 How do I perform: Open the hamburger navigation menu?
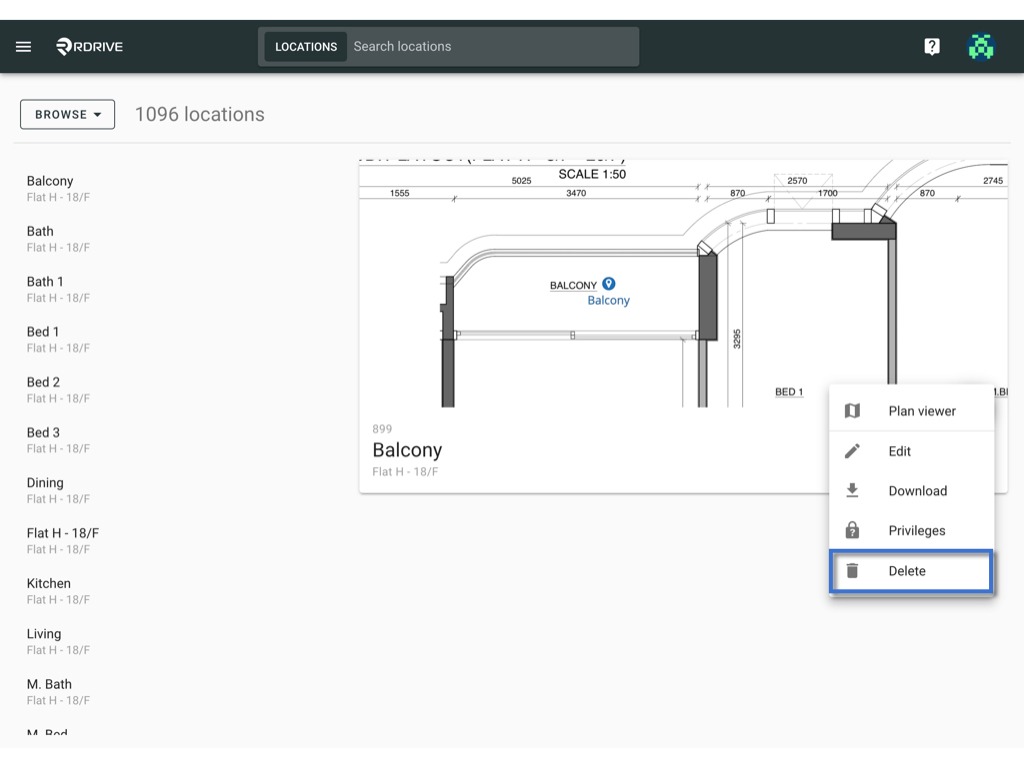coord(24,46)
